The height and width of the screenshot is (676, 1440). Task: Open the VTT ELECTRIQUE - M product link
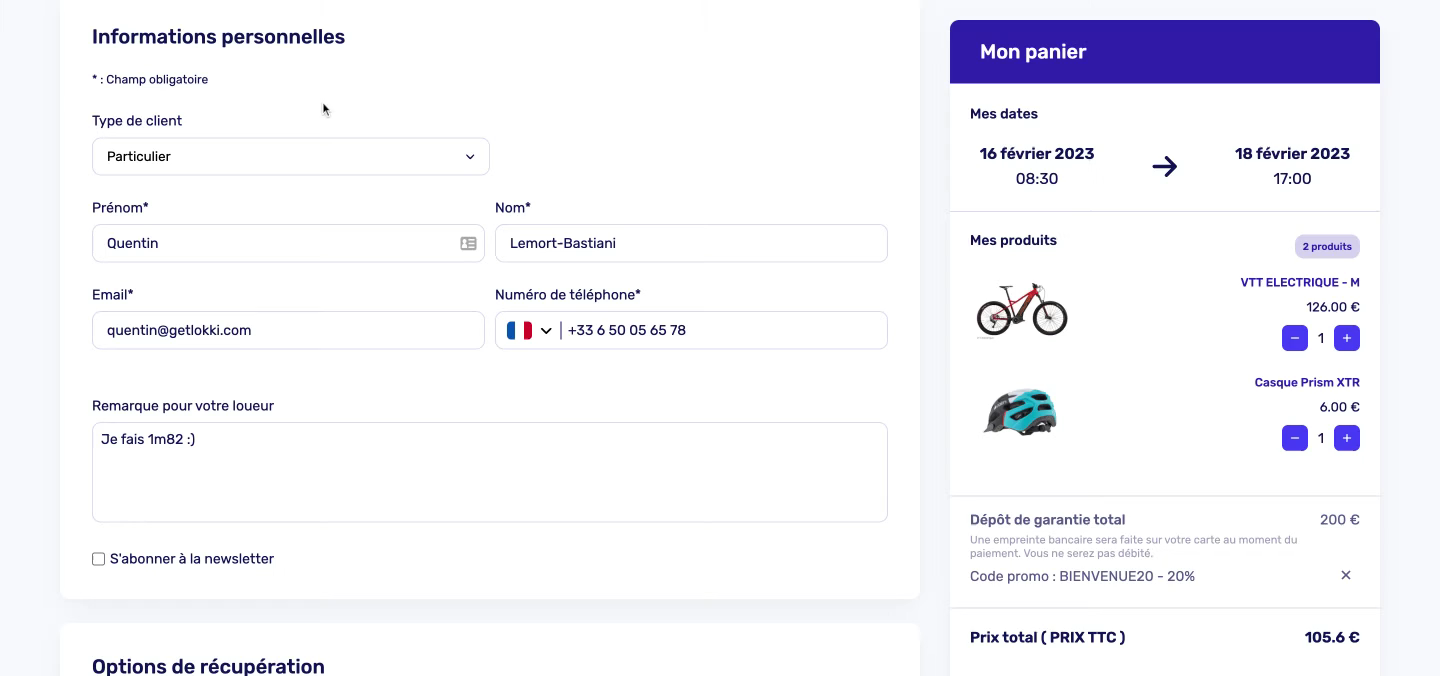[x=1300, y=282]
